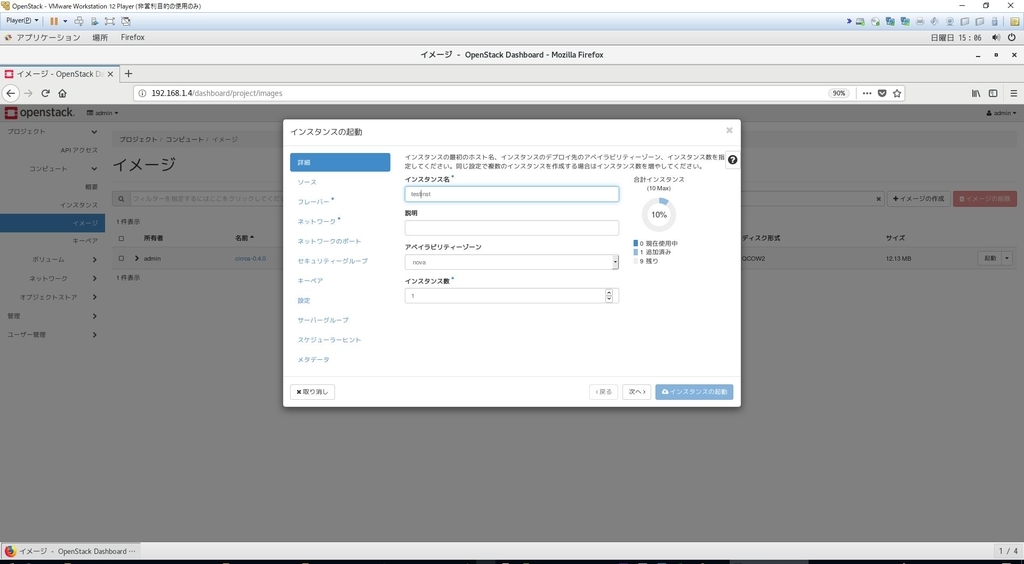This screenshot has height=564, width=1024.
Task: Open the admin project selector beside the logo
Action: click(x=103, y=113)
